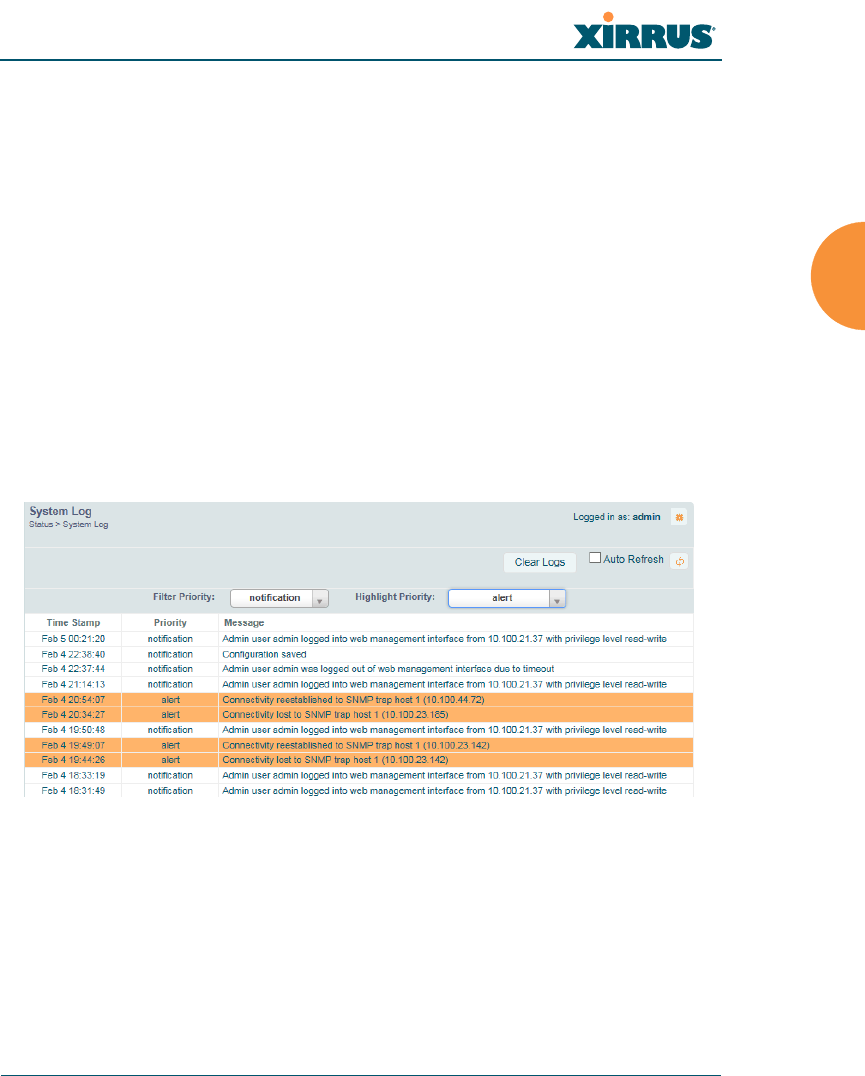The width and height of the screenshot is (865, 1076).
Task: Click the Connectivity lost message for 10.100.23.142
Action: point(335,760)
